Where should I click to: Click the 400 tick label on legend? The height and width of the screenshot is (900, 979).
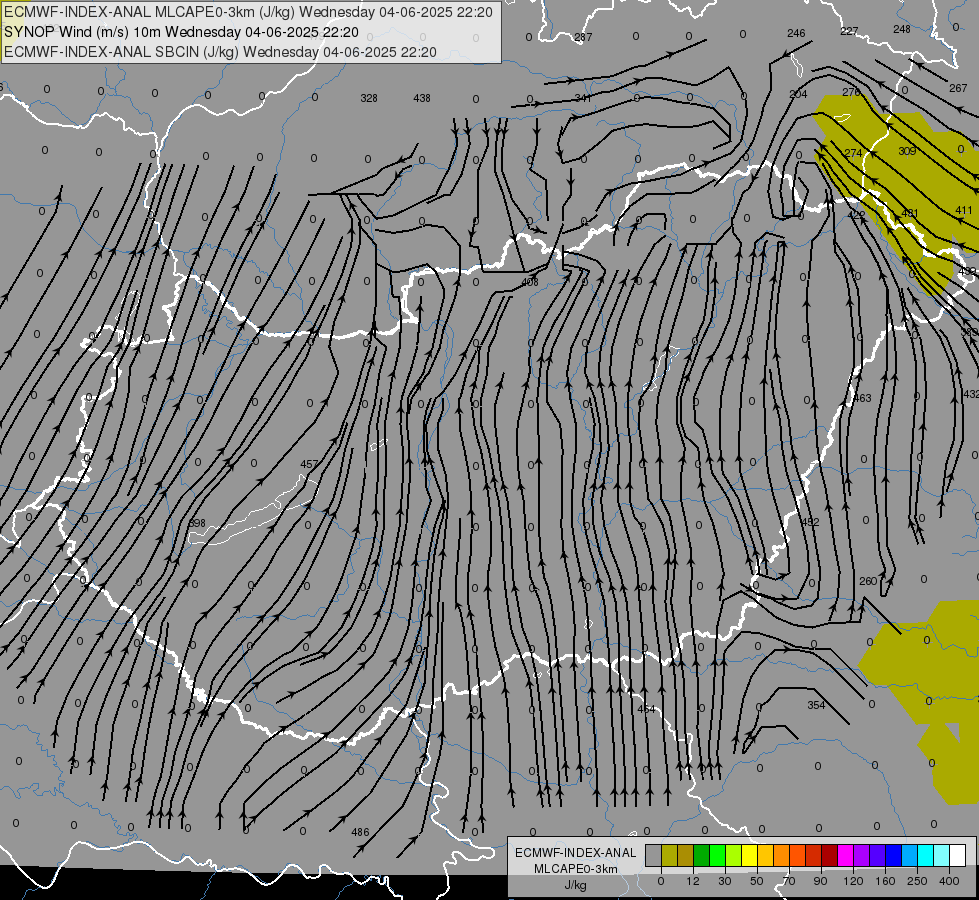pos(949,881)
